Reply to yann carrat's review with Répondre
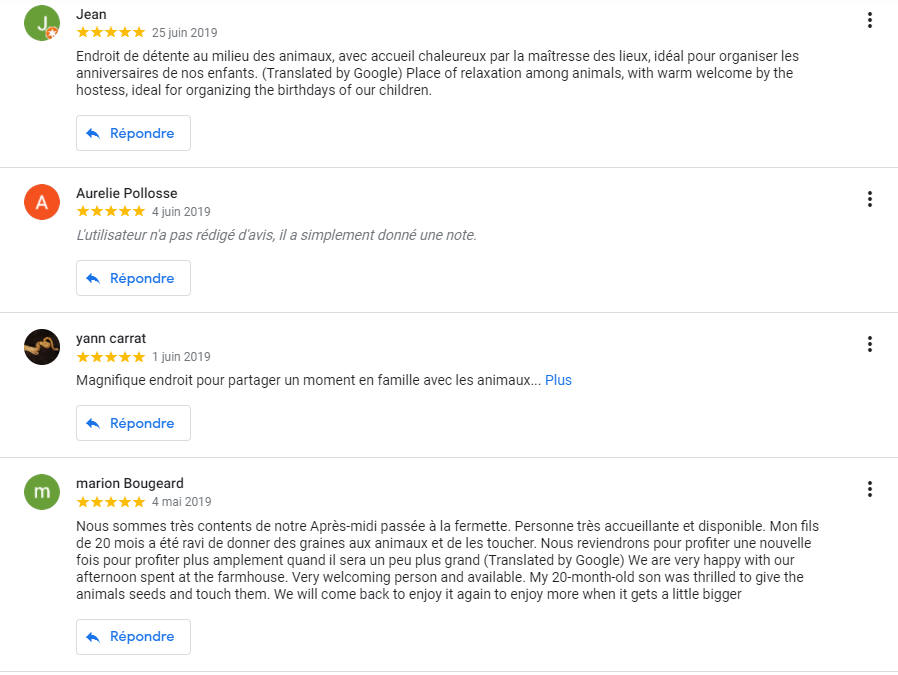Screen dimensions: 898x675 click(133, 423)
